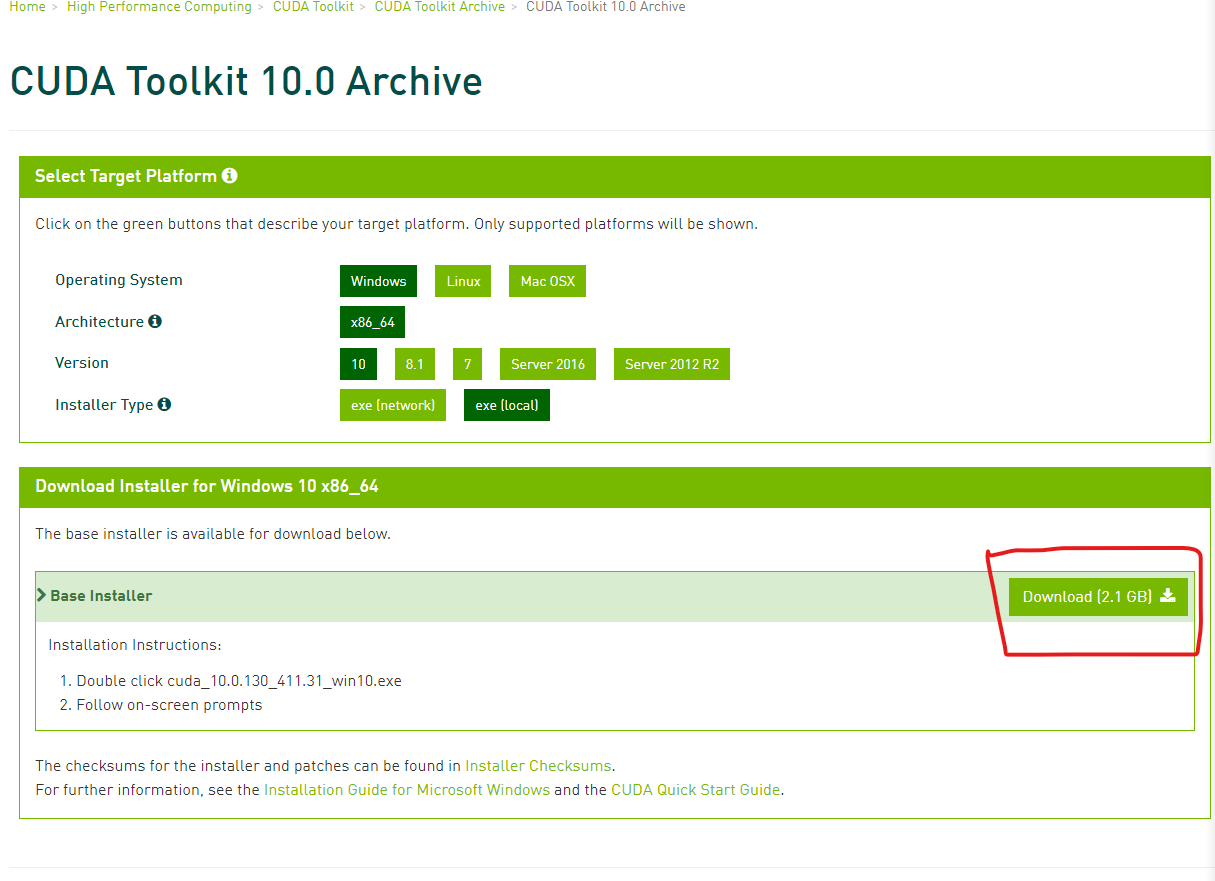Click the installer filename cuda_10.0.130_411.31_win10.exe text
Screen dimensions: 1215x881
pyautogui.click(x=284, y=681)
